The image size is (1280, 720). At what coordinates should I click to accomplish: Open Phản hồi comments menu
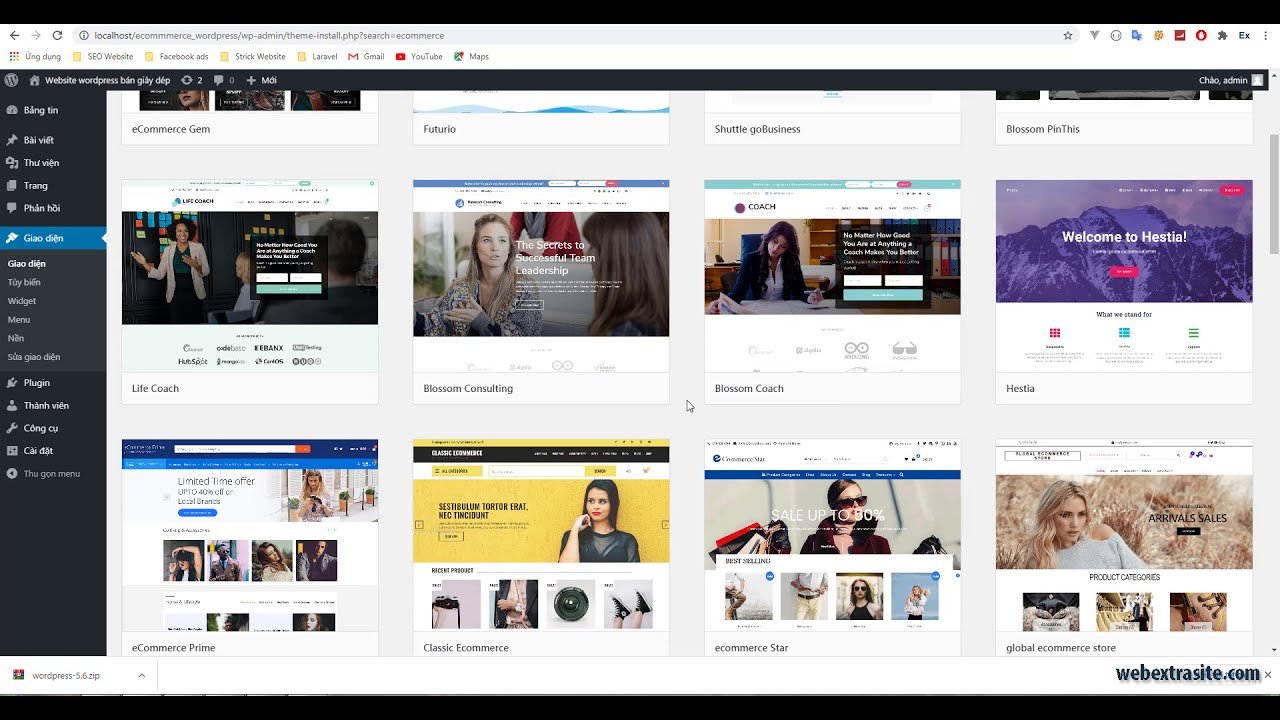(x=53, y=208)
